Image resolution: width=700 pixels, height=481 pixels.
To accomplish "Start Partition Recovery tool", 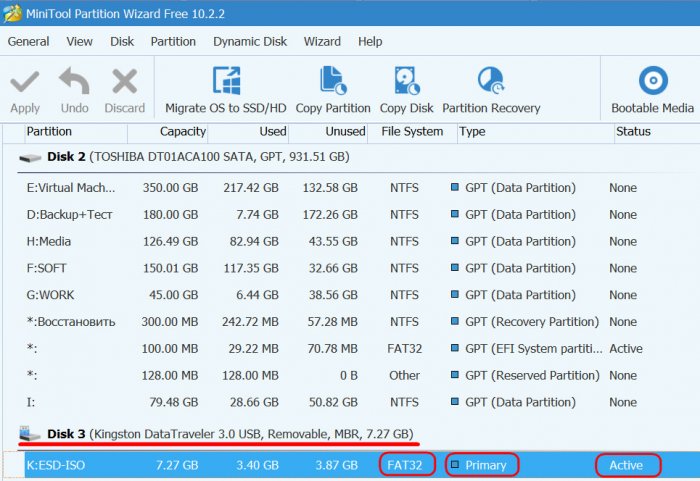I will pyautogui.click(x=491, y=90).
